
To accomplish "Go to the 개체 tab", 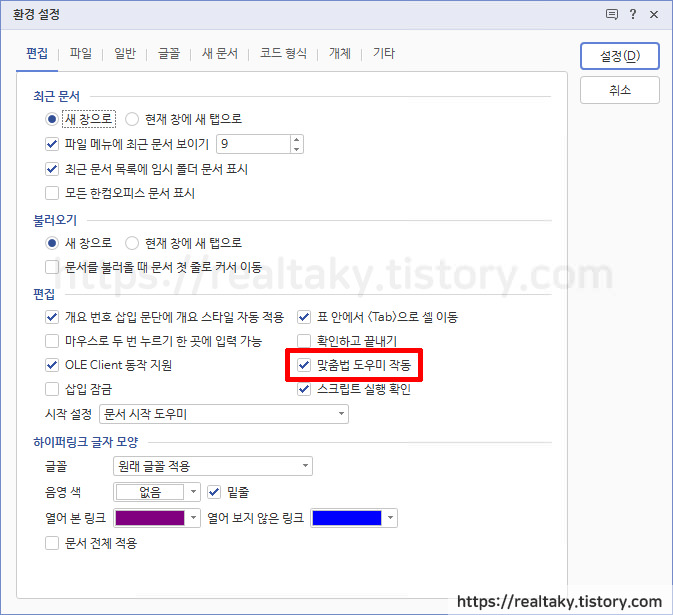I will click(x=340, y=53).
